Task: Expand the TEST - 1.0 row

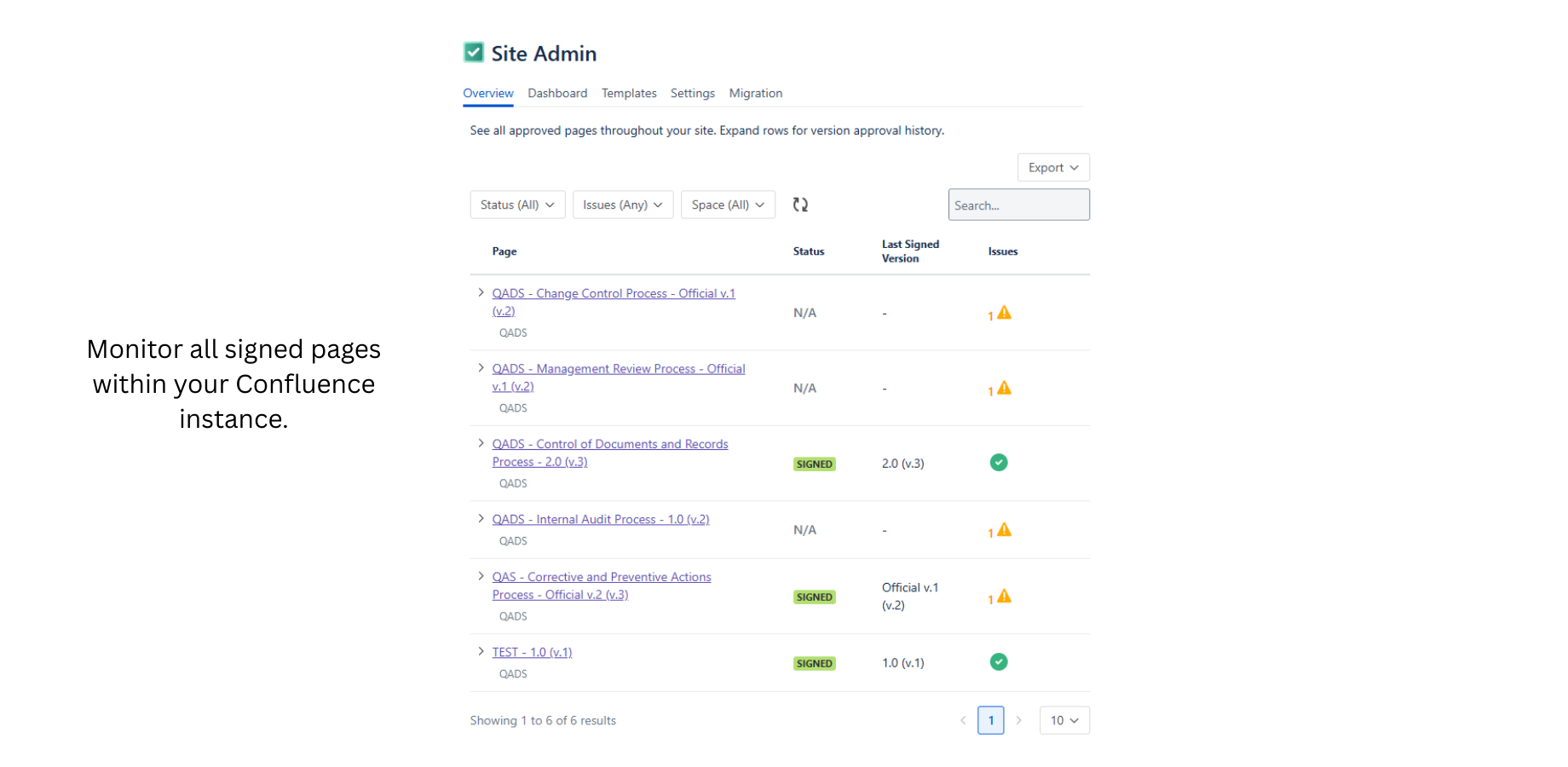Action: [481, 651]
